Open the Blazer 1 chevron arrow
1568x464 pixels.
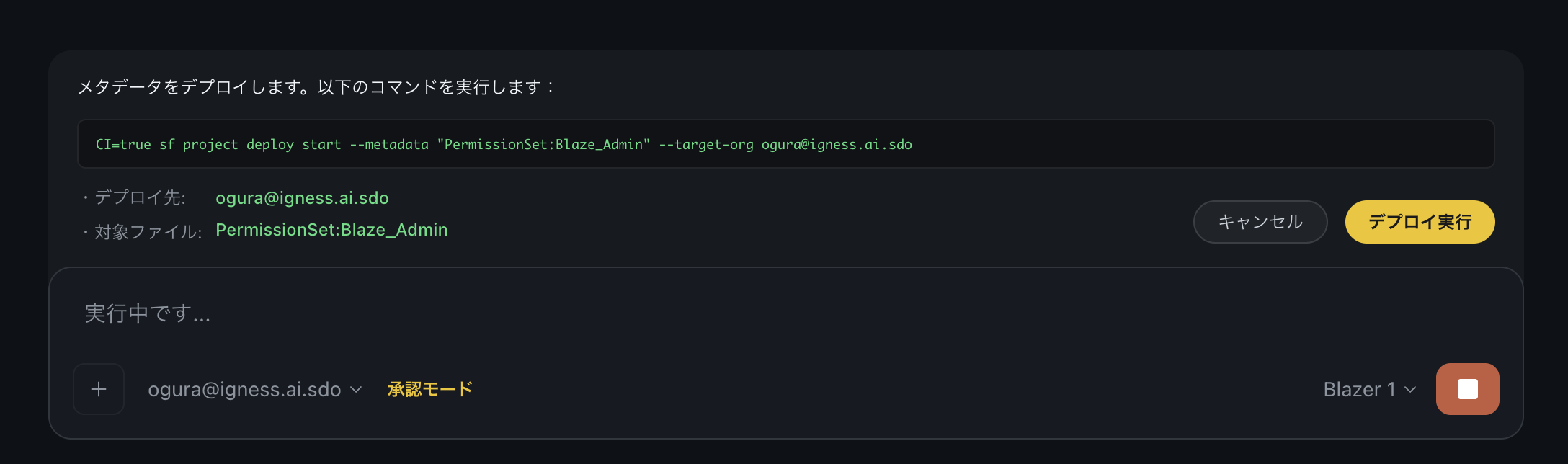tap(1410, 390)
